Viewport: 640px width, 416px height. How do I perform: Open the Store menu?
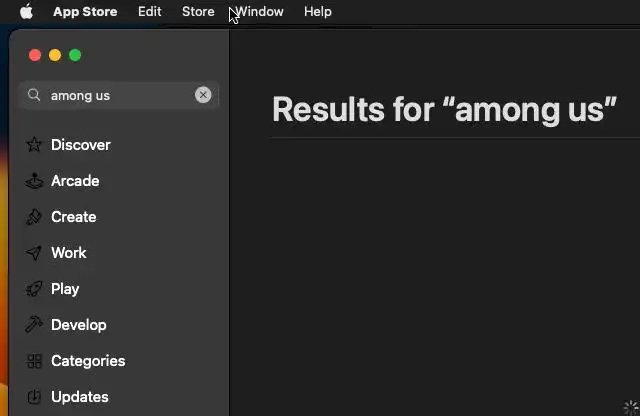tap(198, 12)
